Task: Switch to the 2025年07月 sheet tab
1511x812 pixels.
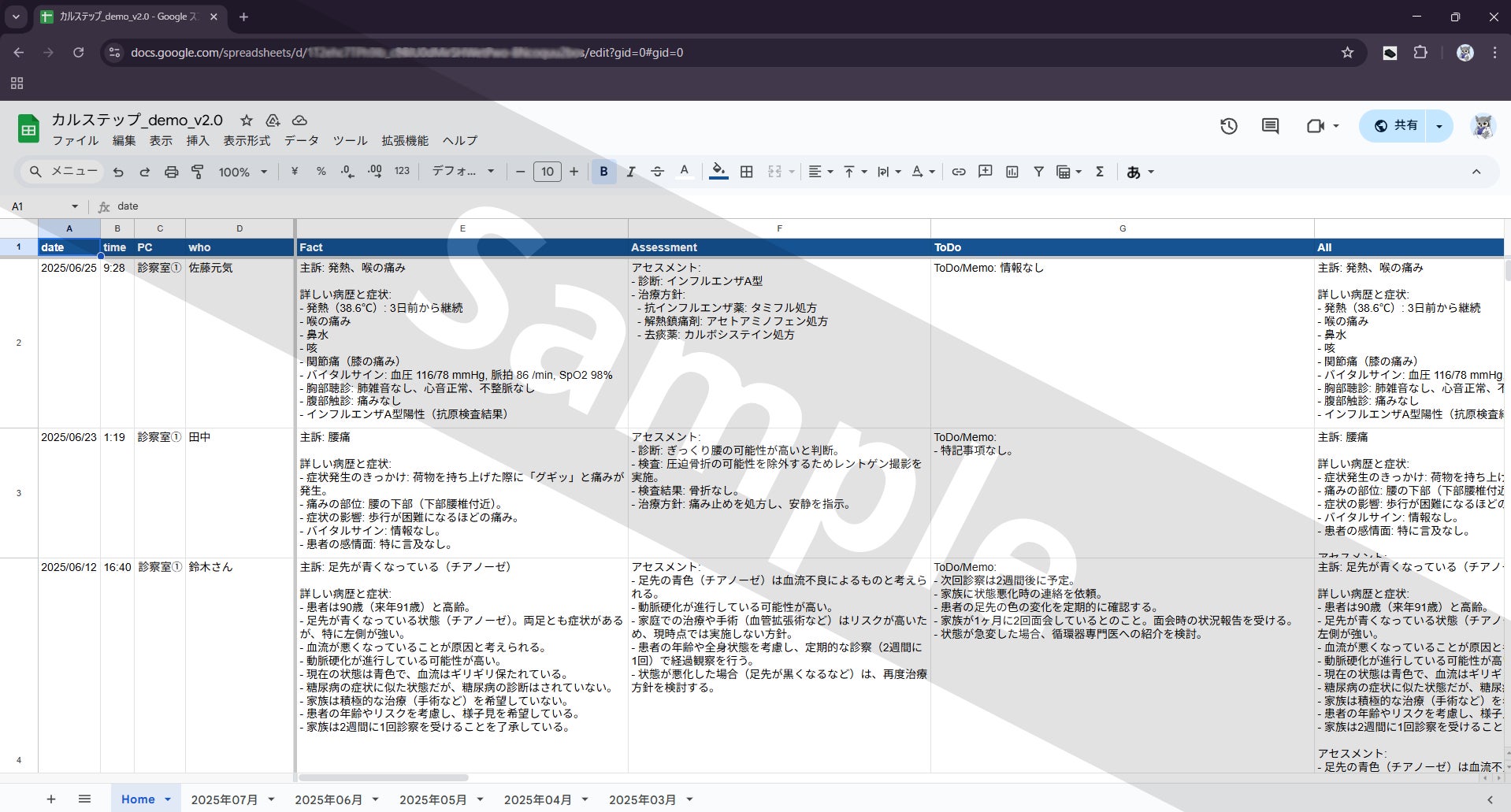Action: click(225, 799)
